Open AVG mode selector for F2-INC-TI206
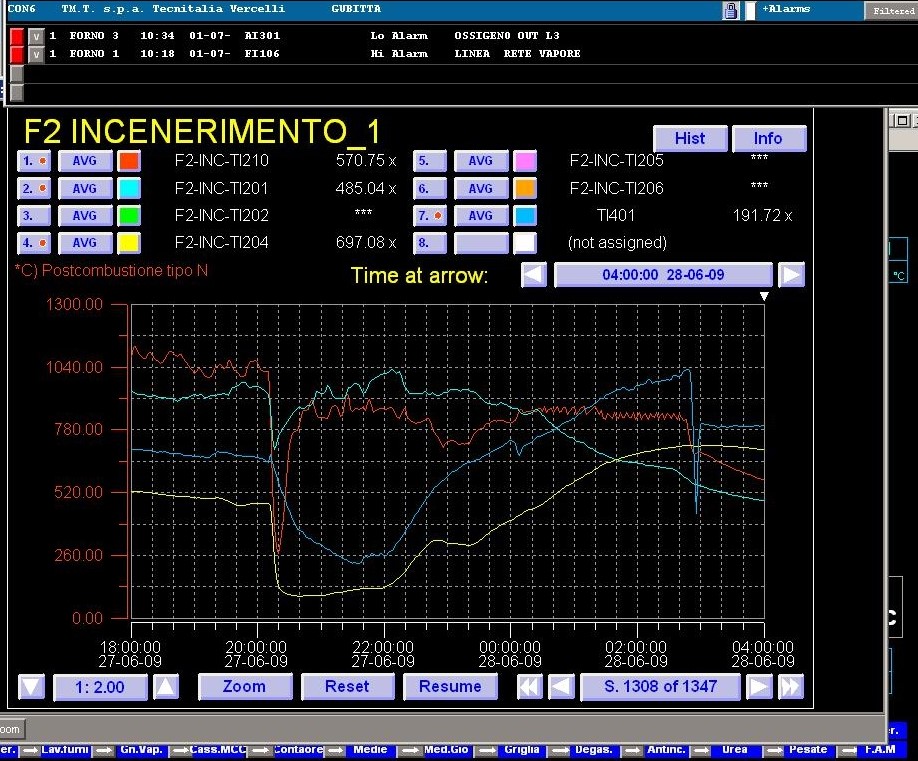918x761 pixels. (481, 188)
